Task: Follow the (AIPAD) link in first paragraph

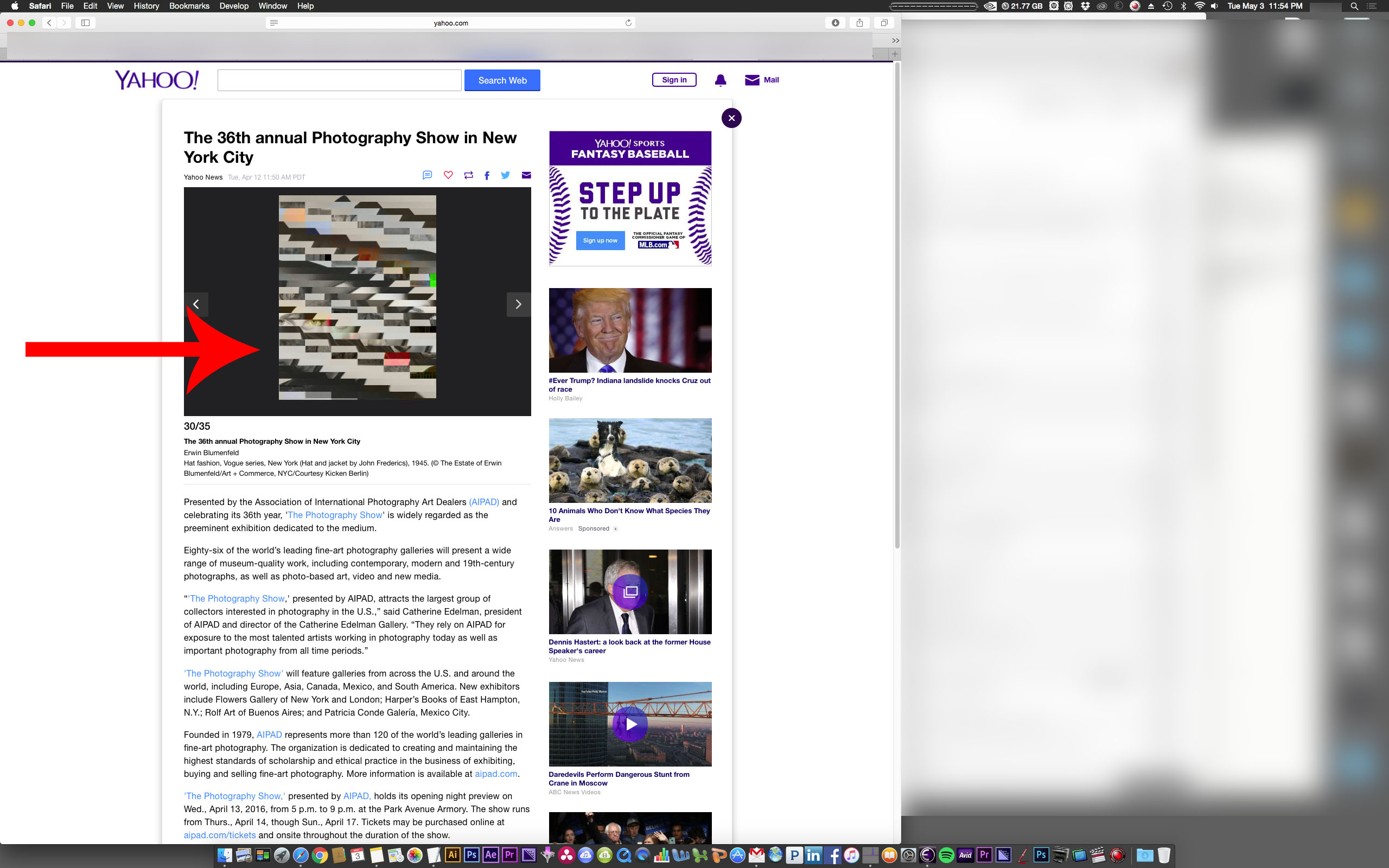Action: (484, 502)
